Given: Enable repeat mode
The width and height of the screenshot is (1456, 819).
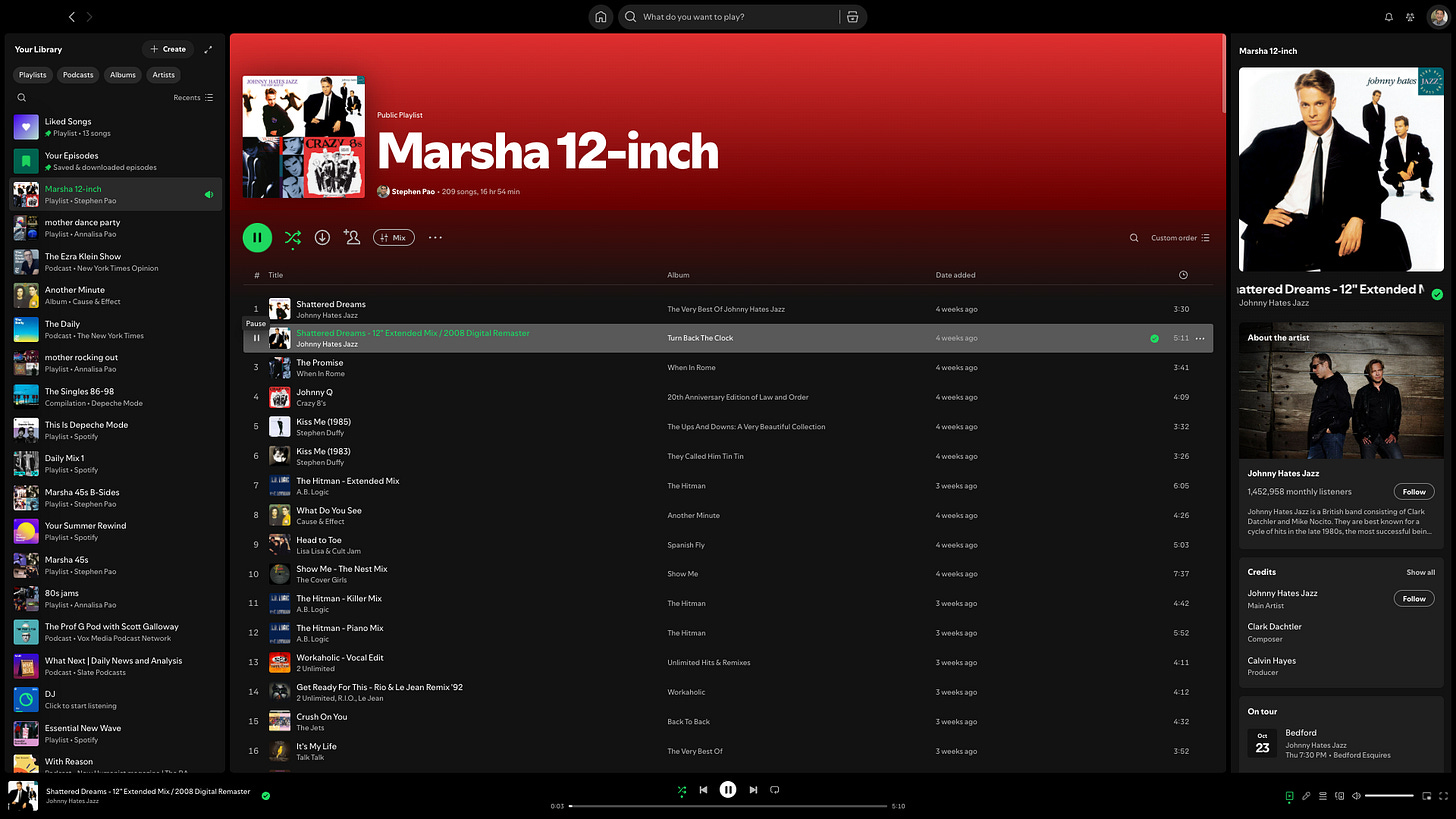Looking at the screenshot, I should (774, 790).
